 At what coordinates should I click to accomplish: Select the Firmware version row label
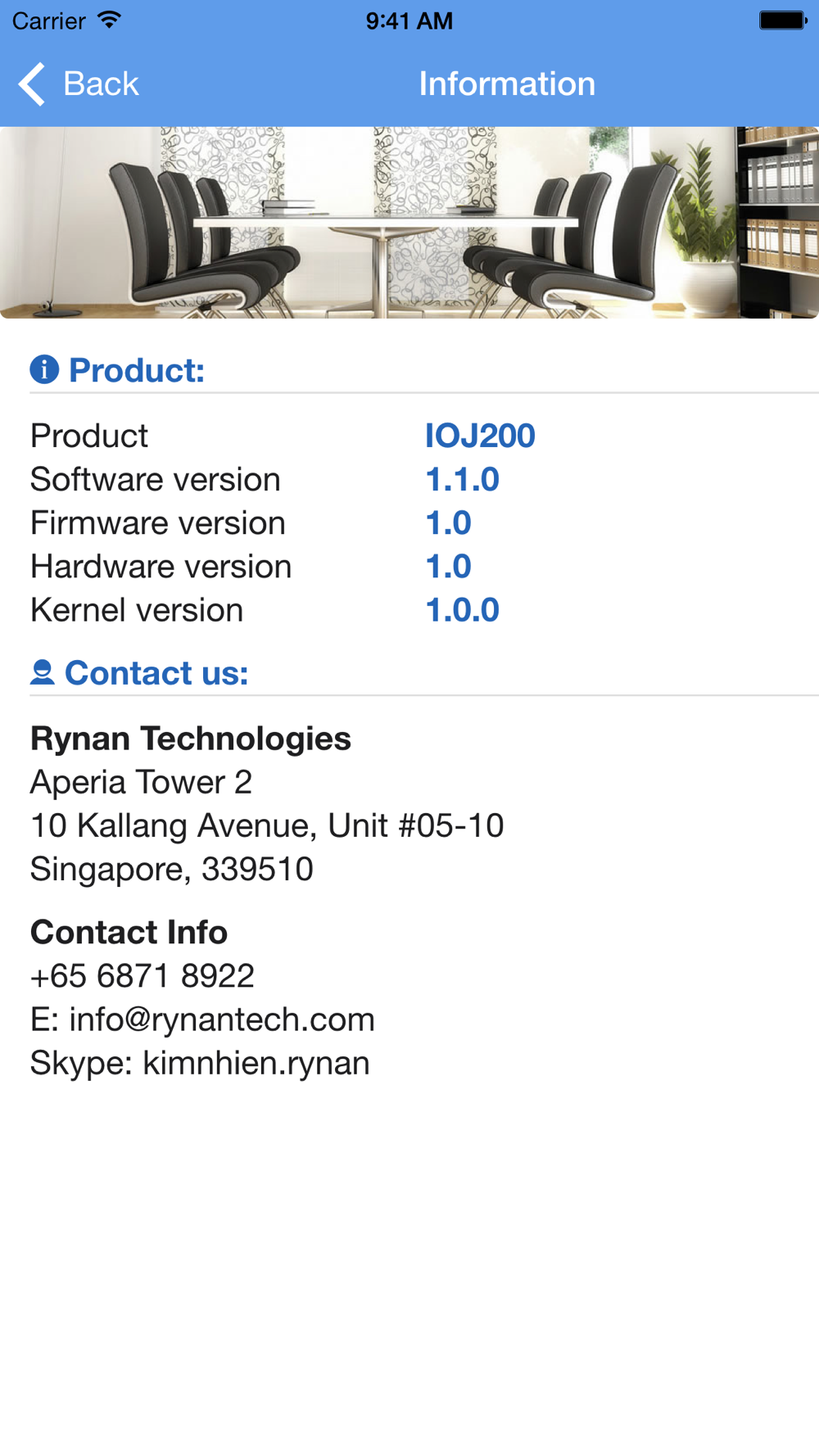coord(158,523)
